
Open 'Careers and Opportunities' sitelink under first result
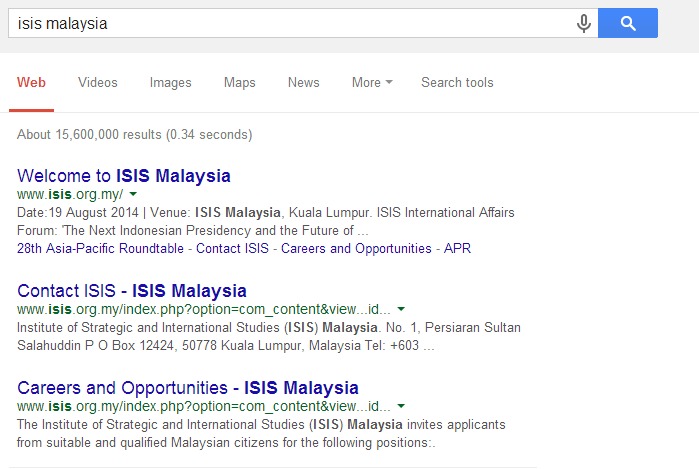point(356,248)
